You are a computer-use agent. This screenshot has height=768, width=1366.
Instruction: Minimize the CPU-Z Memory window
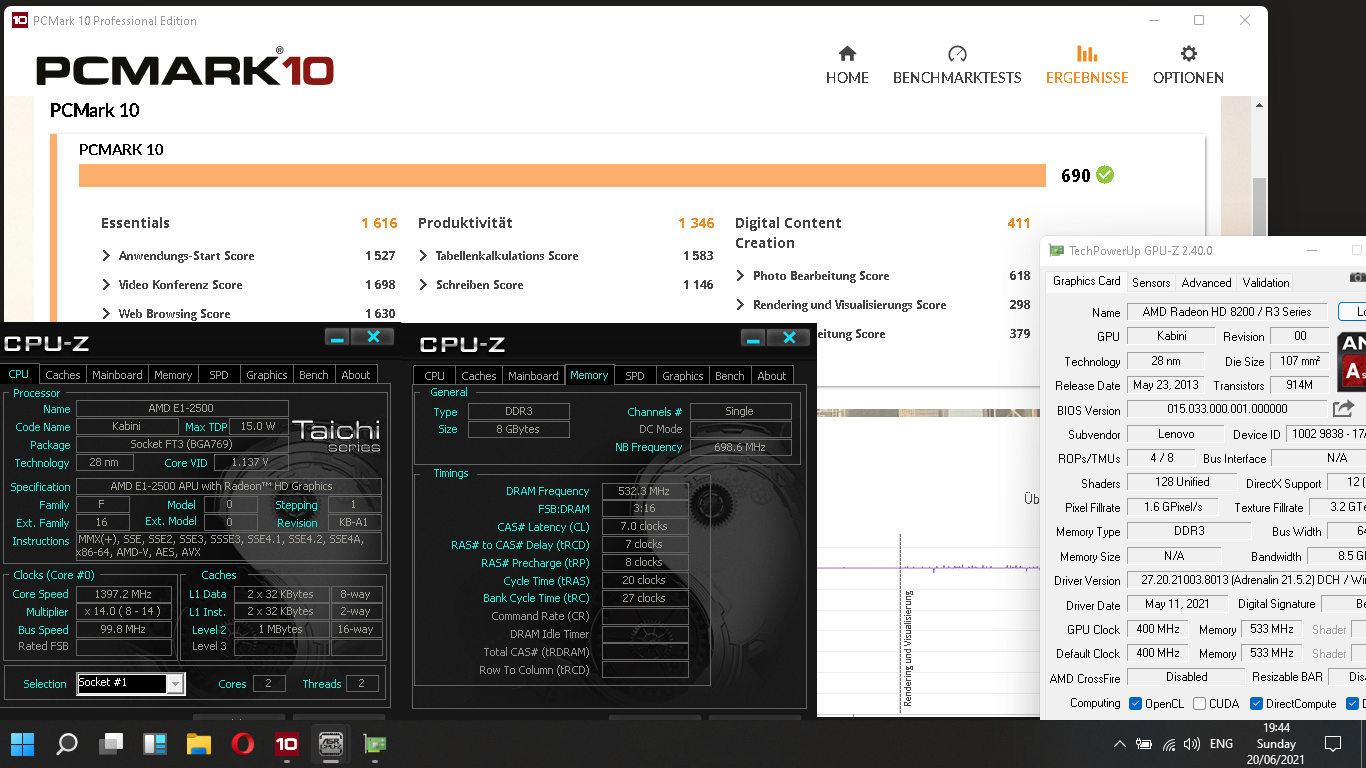pos(753,338)
